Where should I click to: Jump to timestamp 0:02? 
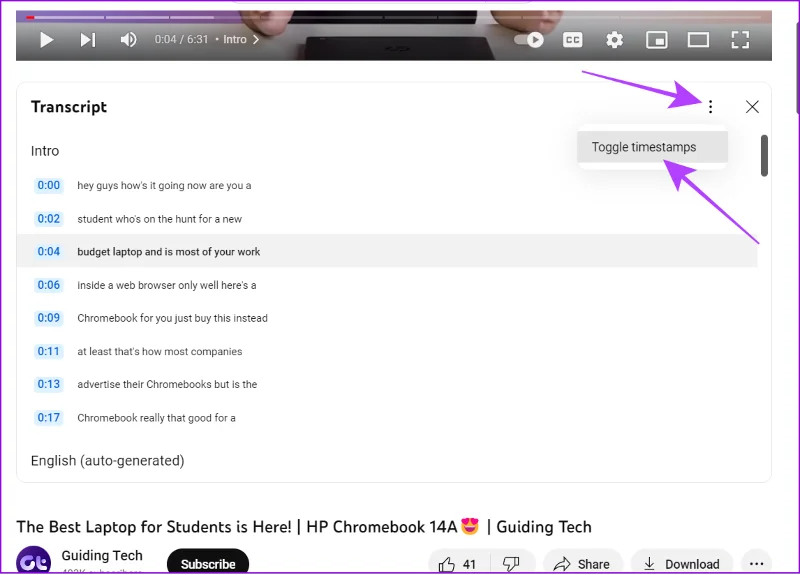(48, 219)
